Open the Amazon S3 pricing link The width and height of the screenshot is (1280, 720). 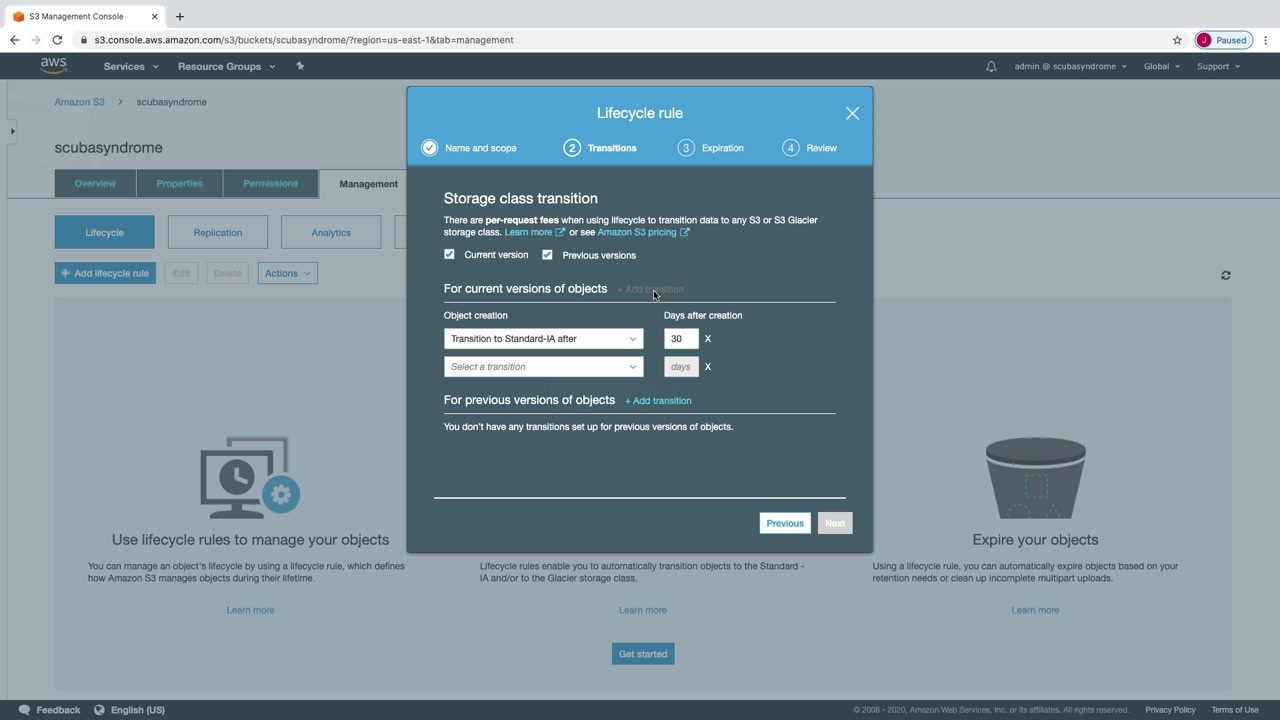[643, 232]
